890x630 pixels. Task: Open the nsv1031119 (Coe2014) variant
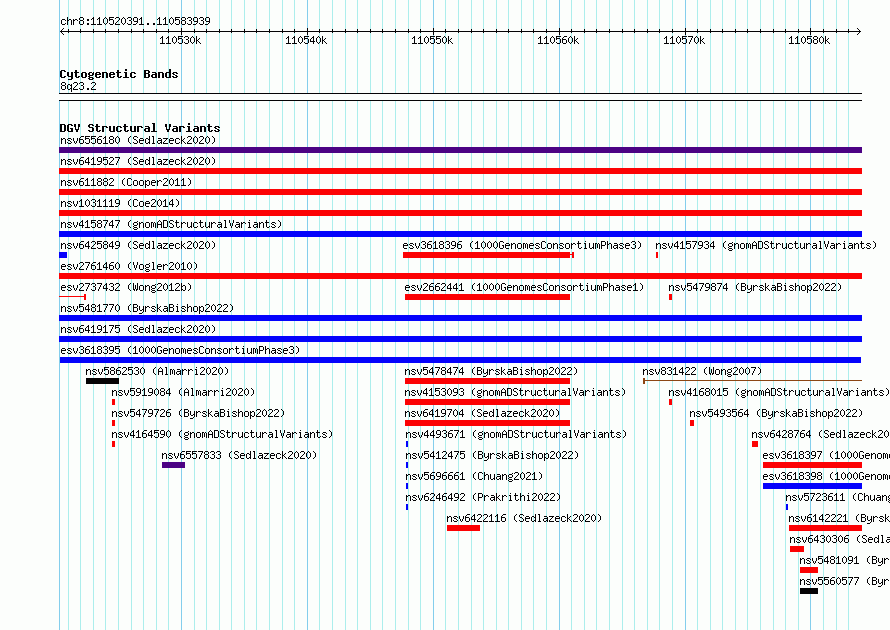120,203
